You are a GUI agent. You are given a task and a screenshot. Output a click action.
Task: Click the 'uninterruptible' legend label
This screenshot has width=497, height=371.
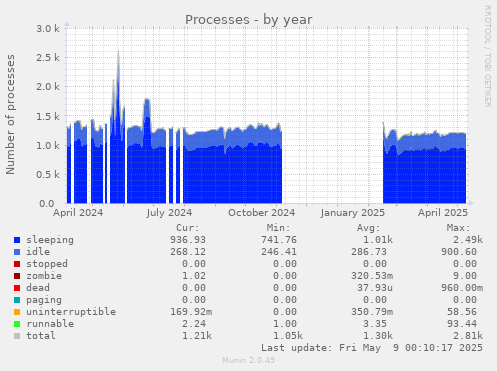point(71,312)
